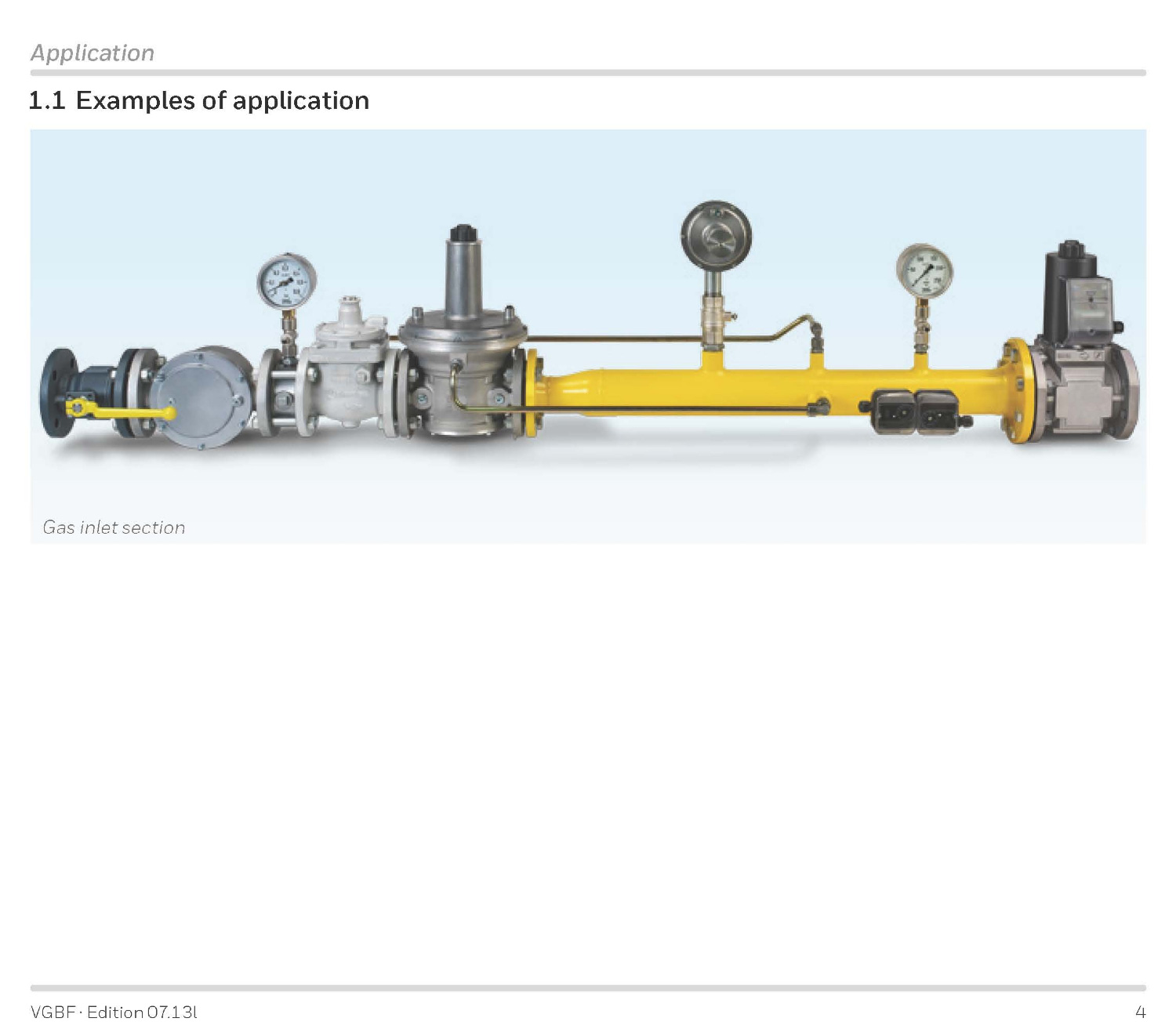Click the 'VGBF · Edition 07.13l' footer
Image resolution: width=1176 pixels, height=1036 pixels.
[x=114, y=1012]
